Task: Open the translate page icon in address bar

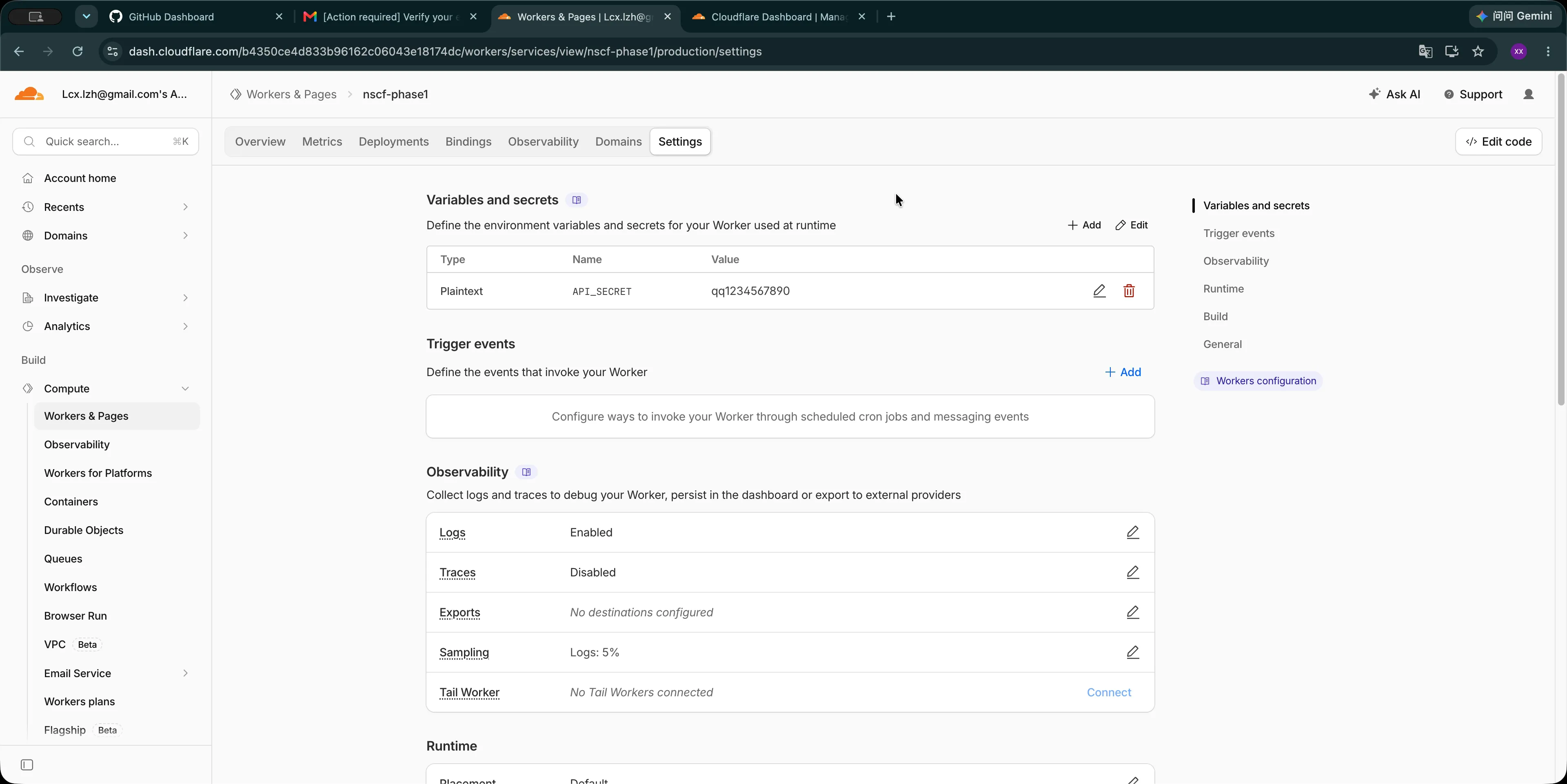Action: pos(1425,51)
